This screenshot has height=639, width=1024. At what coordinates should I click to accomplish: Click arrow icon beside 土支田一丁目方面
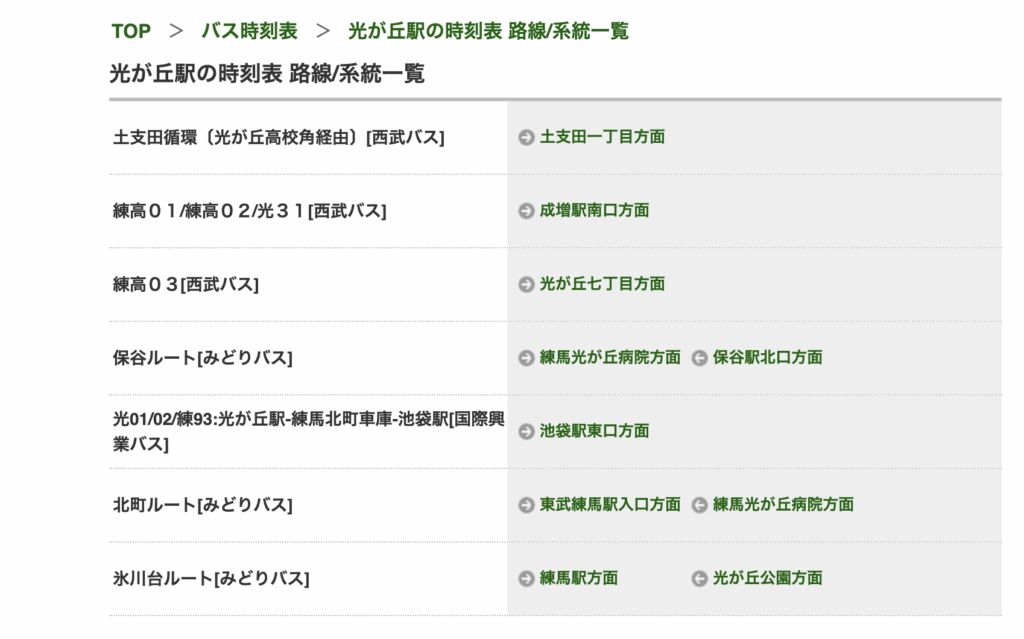click(526, 137)
